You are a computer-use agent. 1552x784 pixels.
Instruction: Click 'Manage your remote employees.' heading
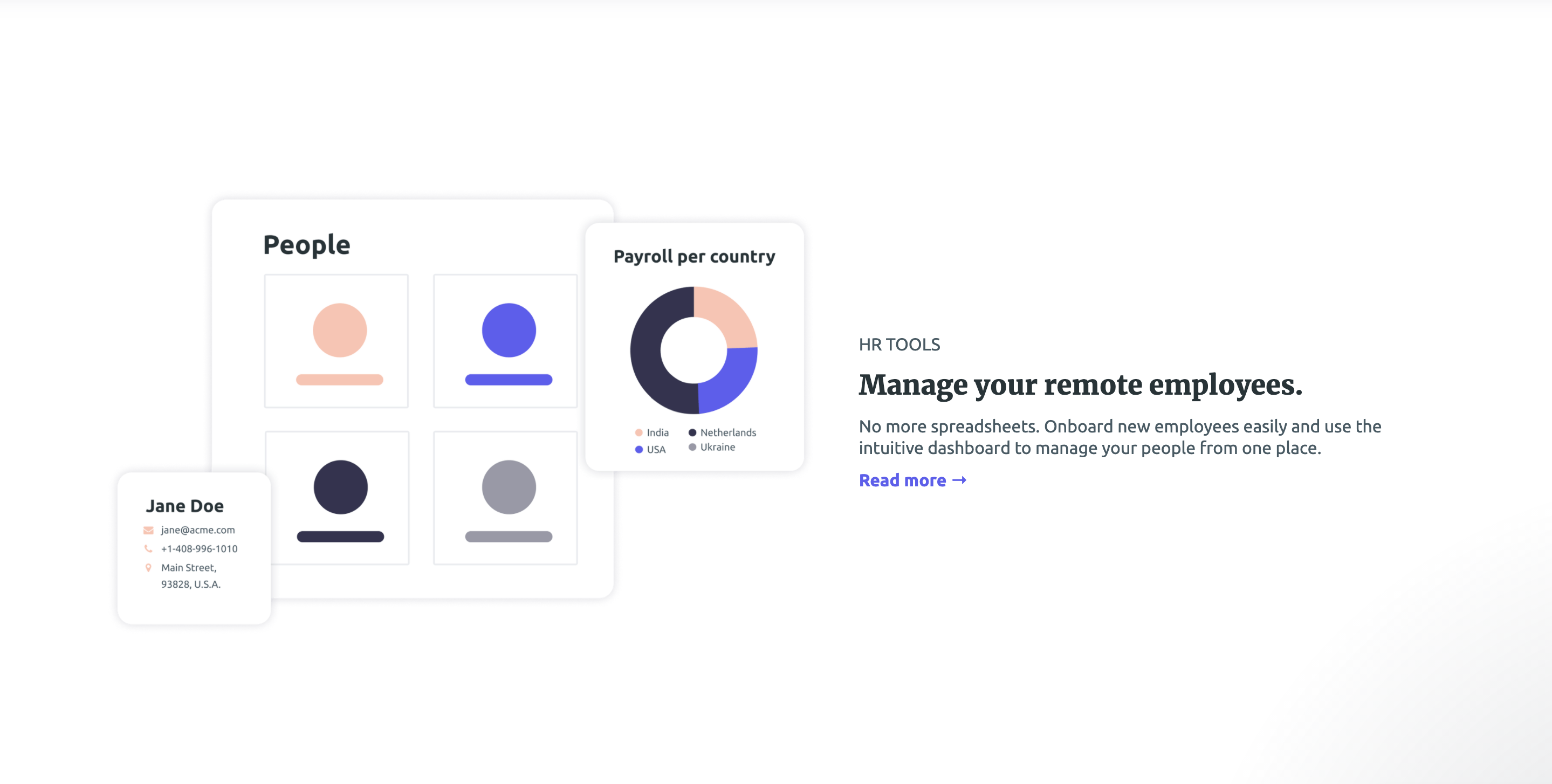(1081, 386)
